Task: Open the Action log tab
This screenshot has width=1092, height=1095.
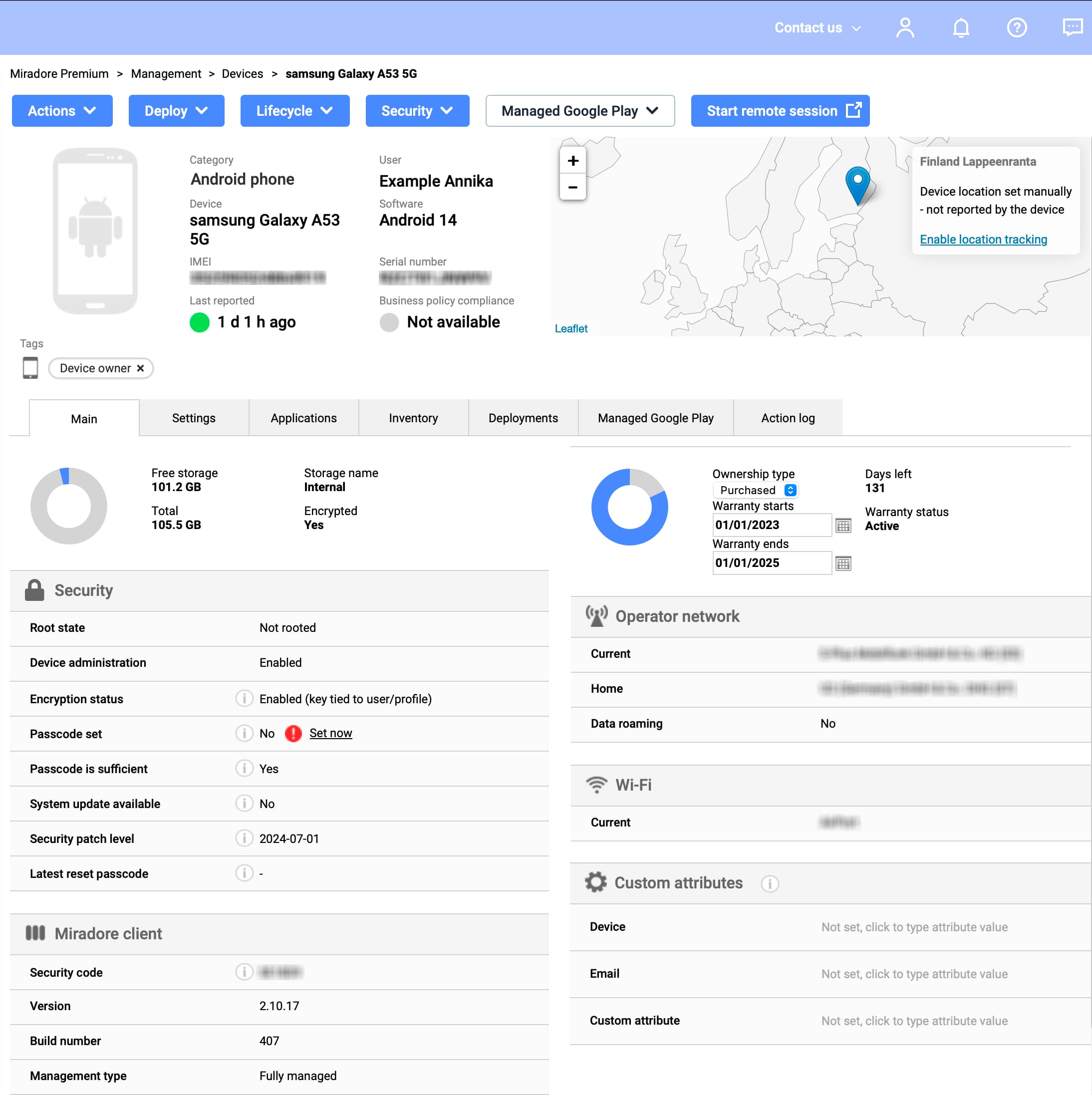Action: point(787,418)
